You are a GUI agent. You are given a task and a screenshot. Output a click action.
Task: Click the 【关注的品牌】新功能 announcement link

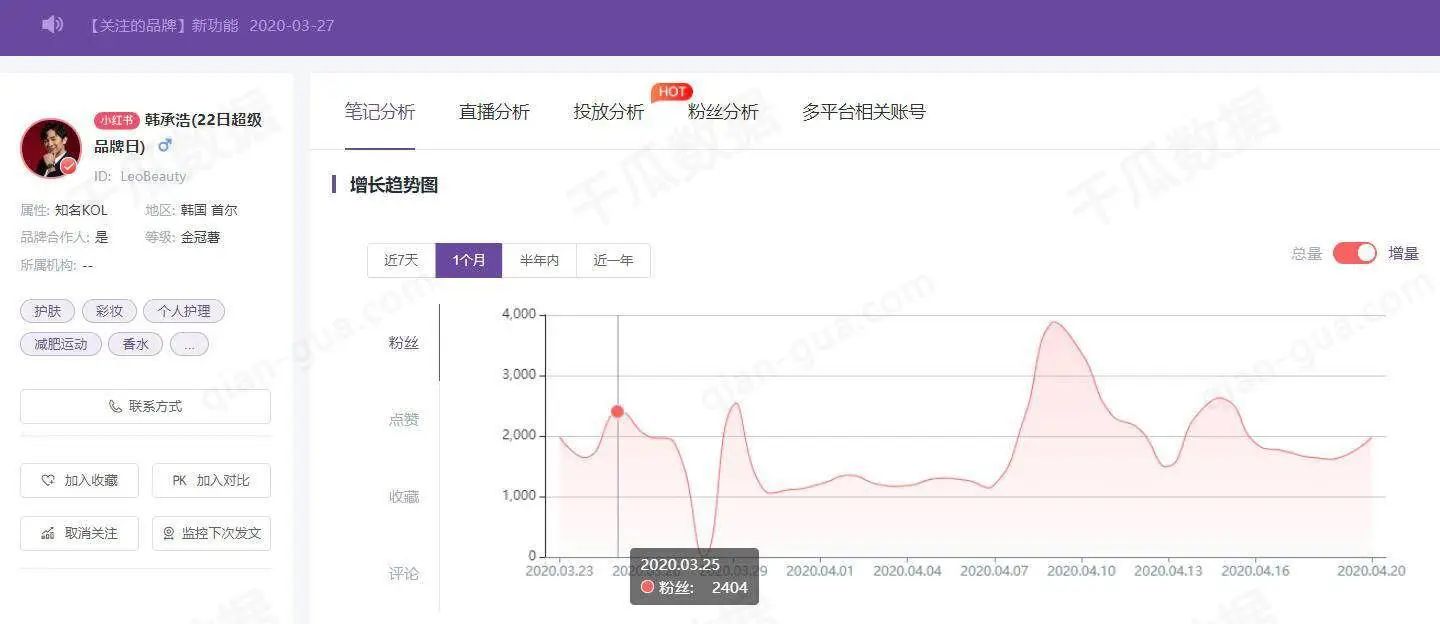click(164, 25)
